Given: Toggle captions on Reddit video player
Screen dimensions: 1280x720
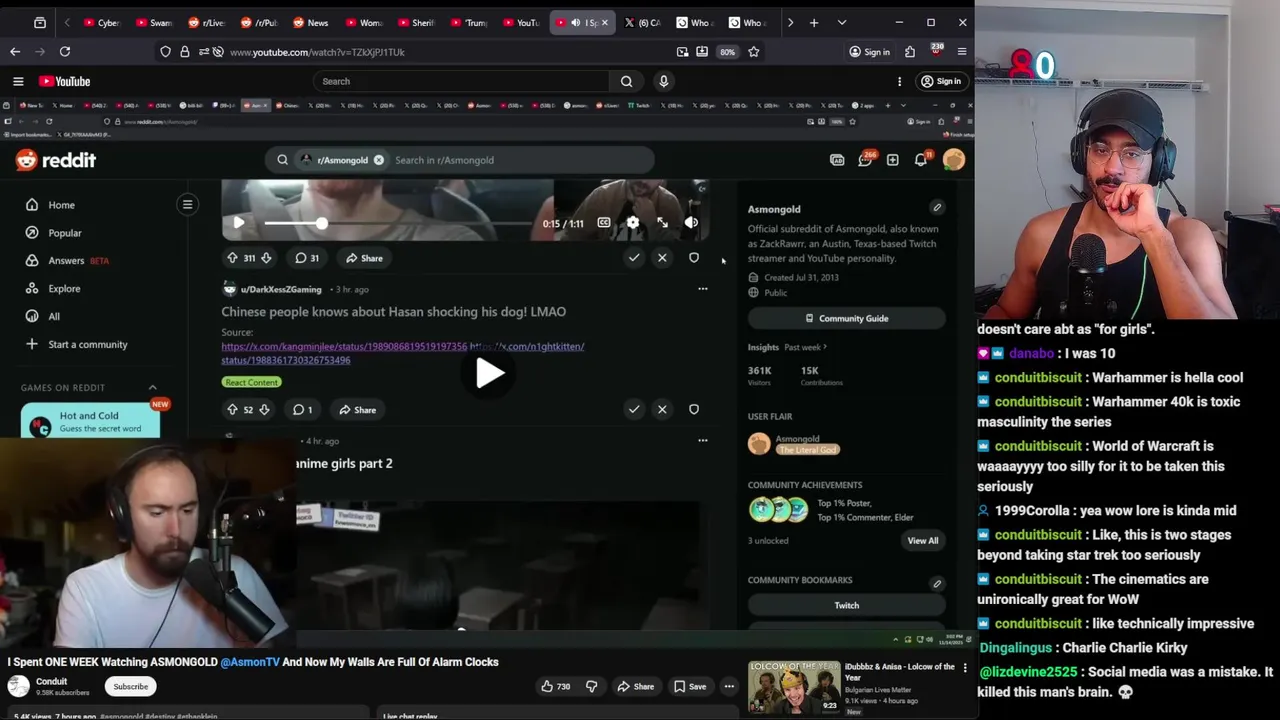Looking at the screenshot, I should point(604,223).
